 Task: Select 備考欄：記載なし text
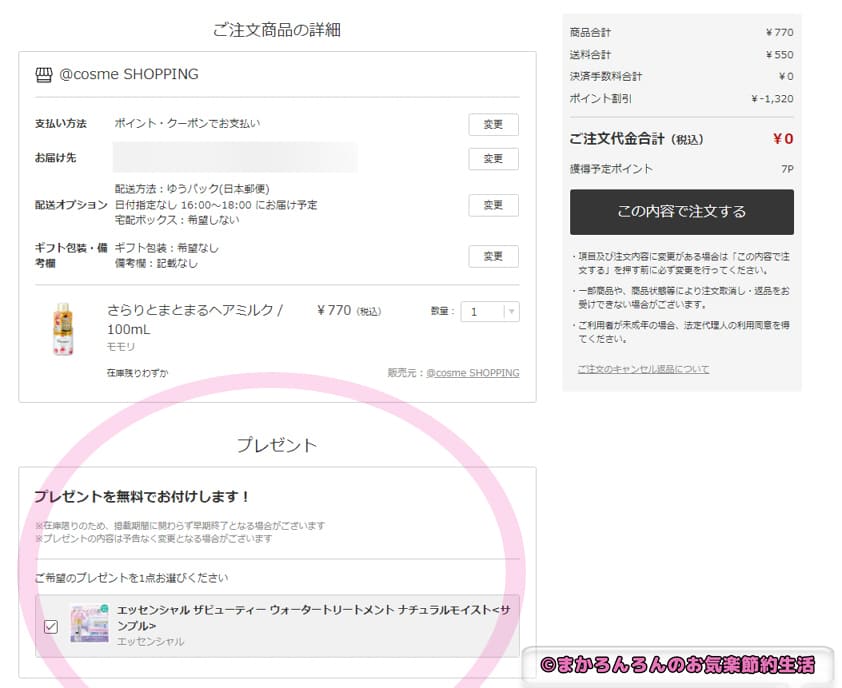pos(156,263)
